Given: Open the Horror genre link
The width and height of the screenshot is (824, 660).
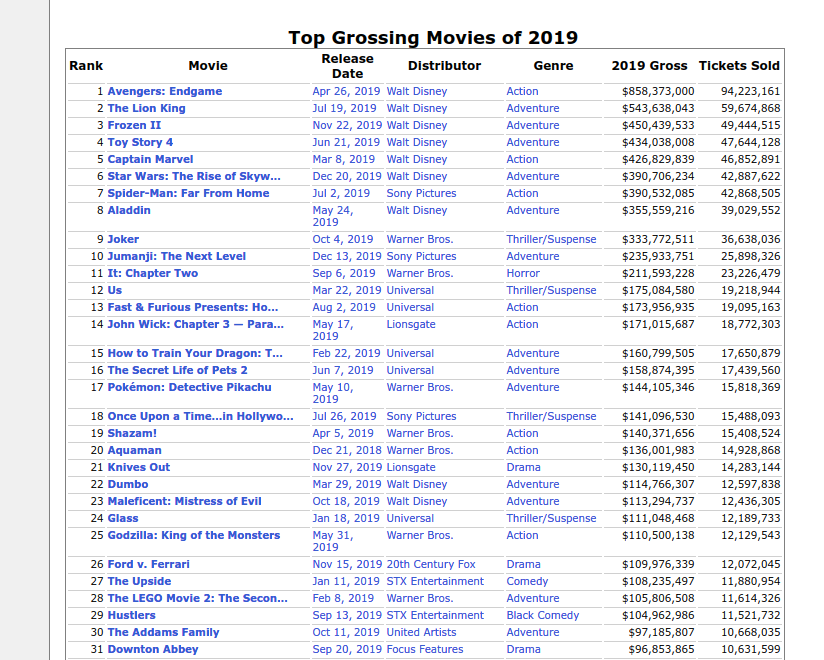Looking at the screenshot, I should [x=523, y=273].
